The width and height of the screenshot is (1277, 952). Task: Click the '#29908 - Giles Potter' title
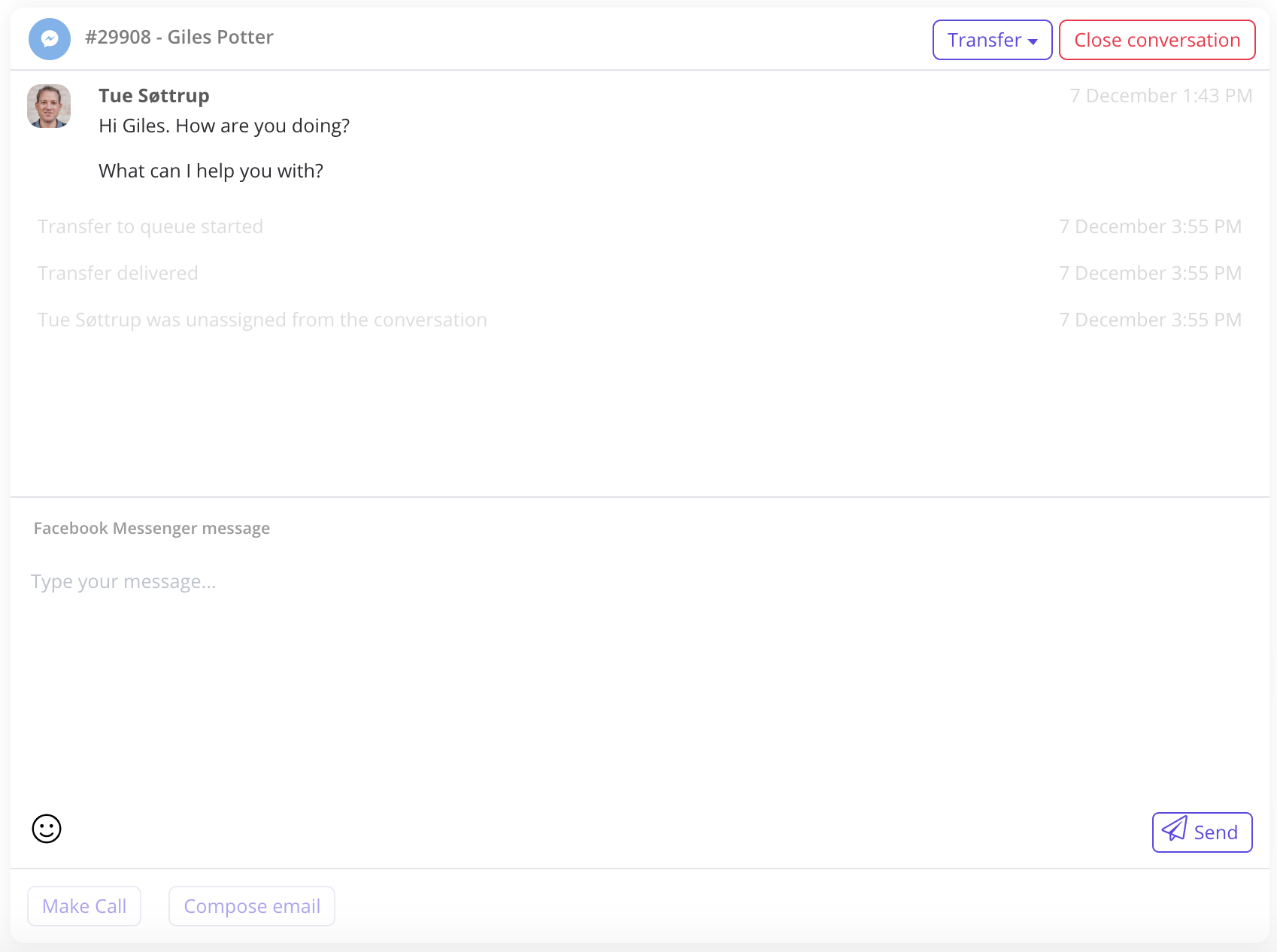[179, 38]
